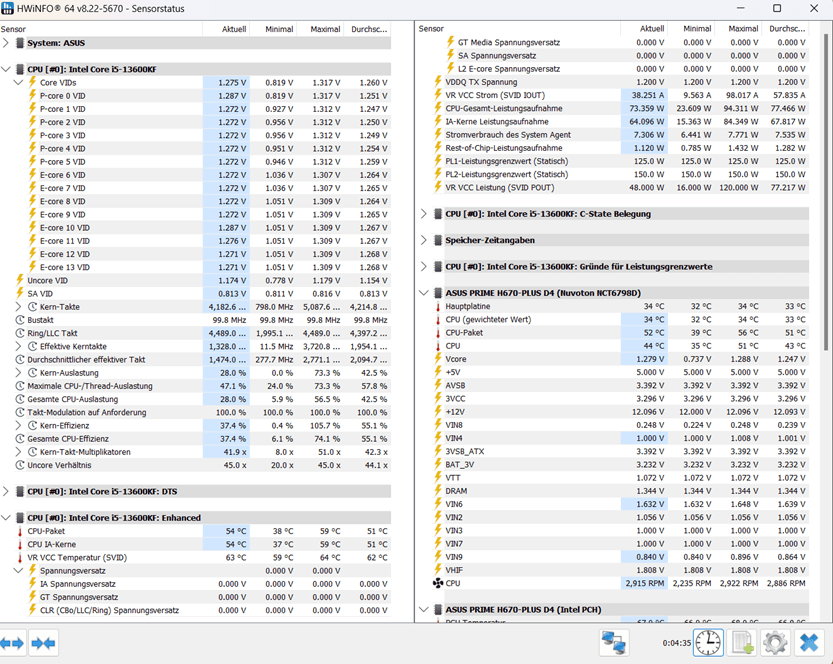Expand the Kern-Effizienz entry

tap(18, 425)
